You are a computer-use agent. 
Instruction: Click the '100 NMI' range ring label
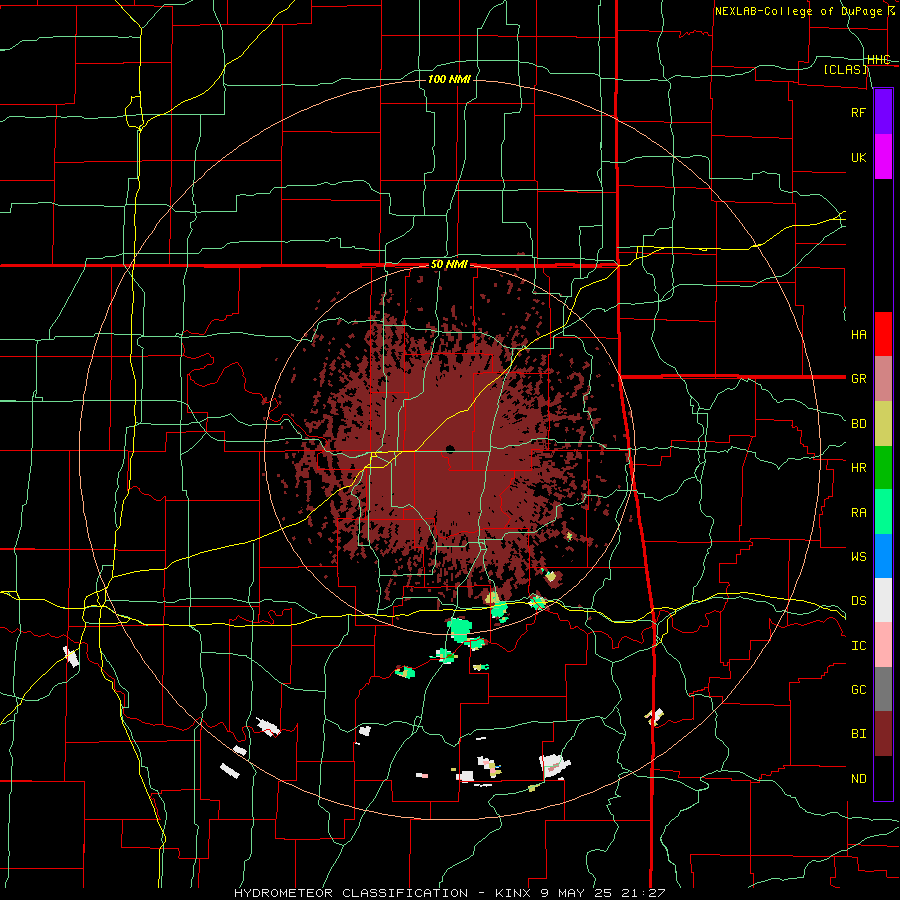(449, 79)
